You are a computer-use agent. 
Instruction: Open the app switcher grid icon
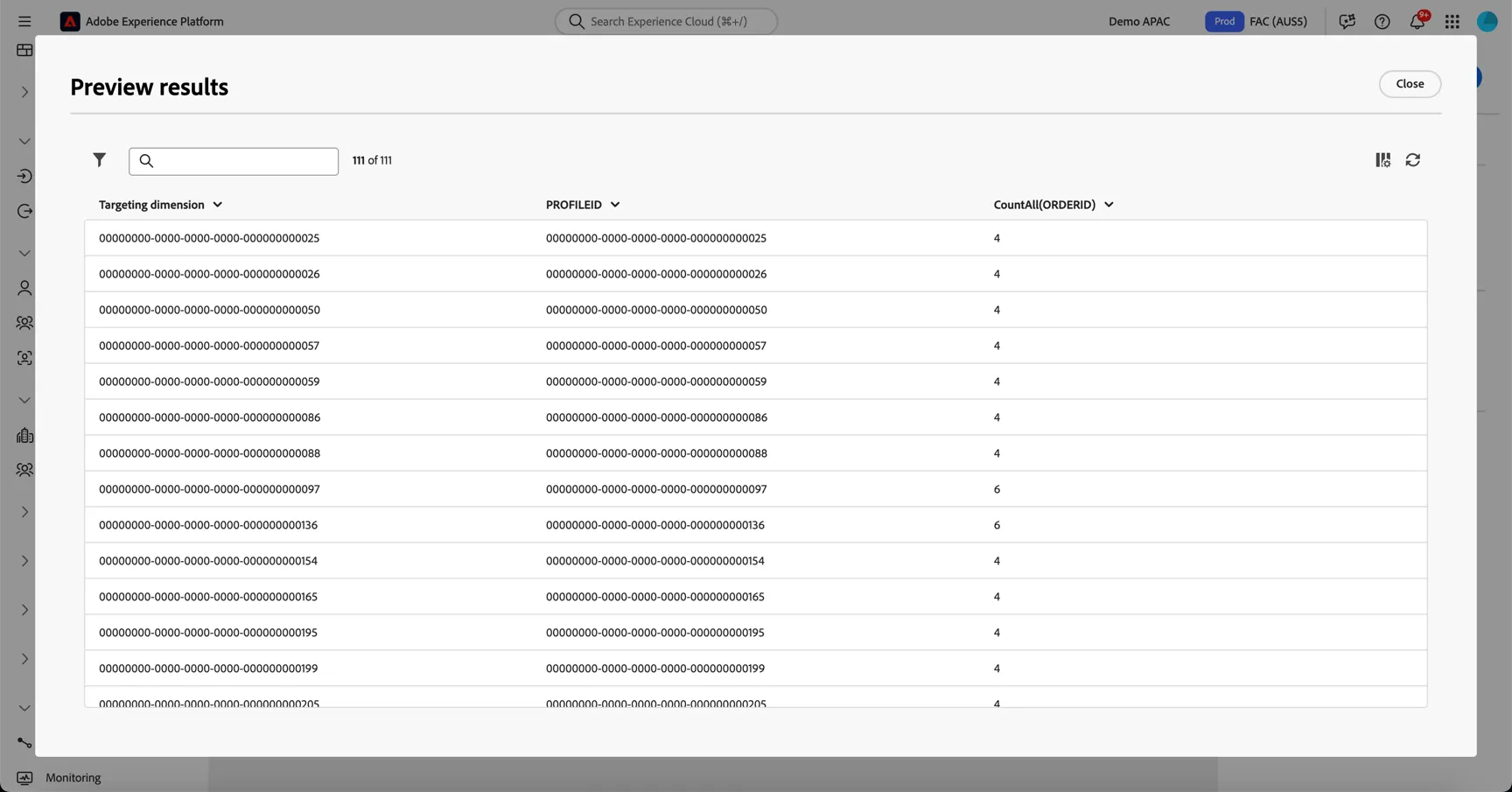pos(1452,21)
